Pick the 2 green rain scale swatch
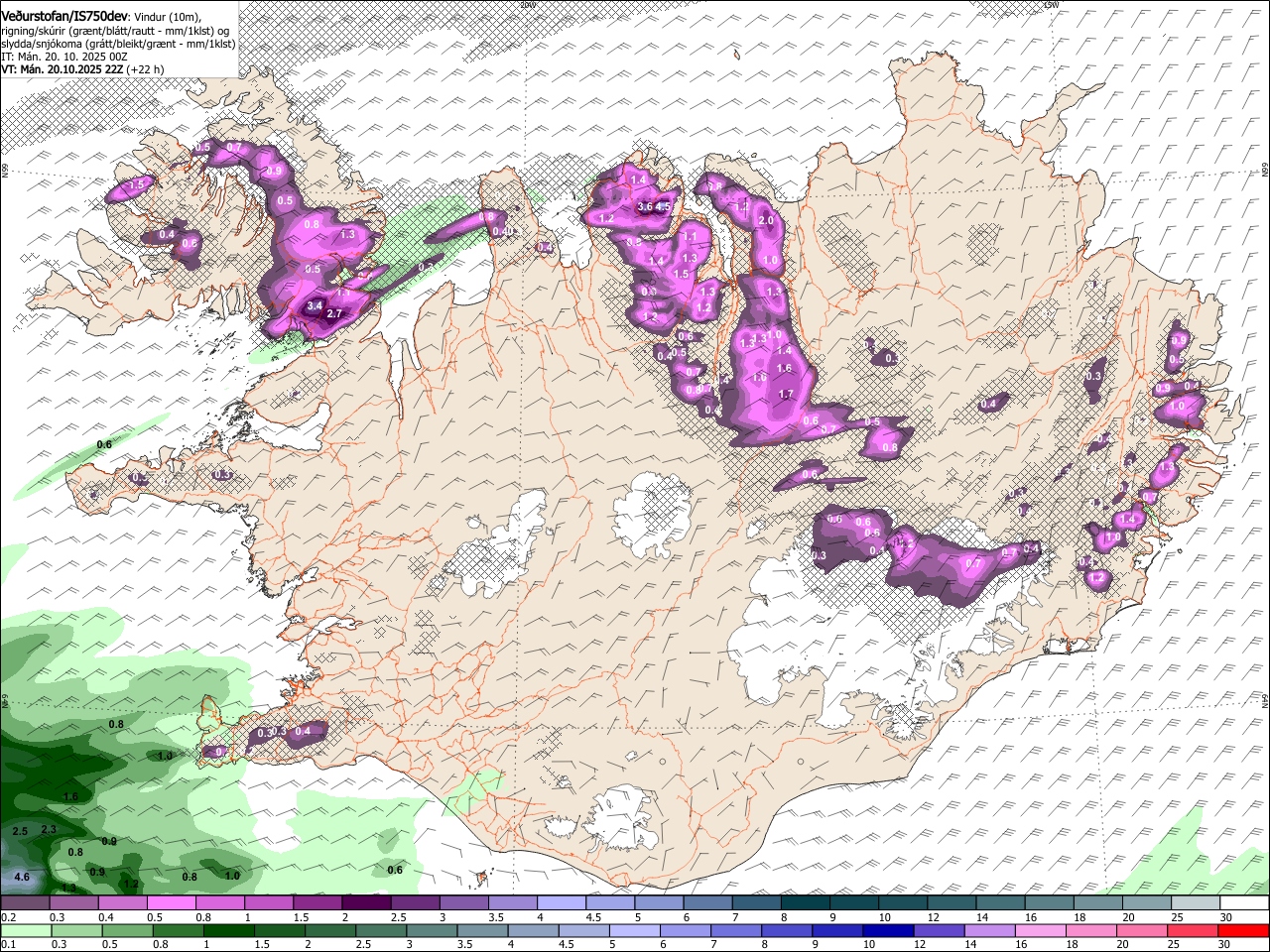The width and height of the screenshot is (1270, 952). coord(329,930)
